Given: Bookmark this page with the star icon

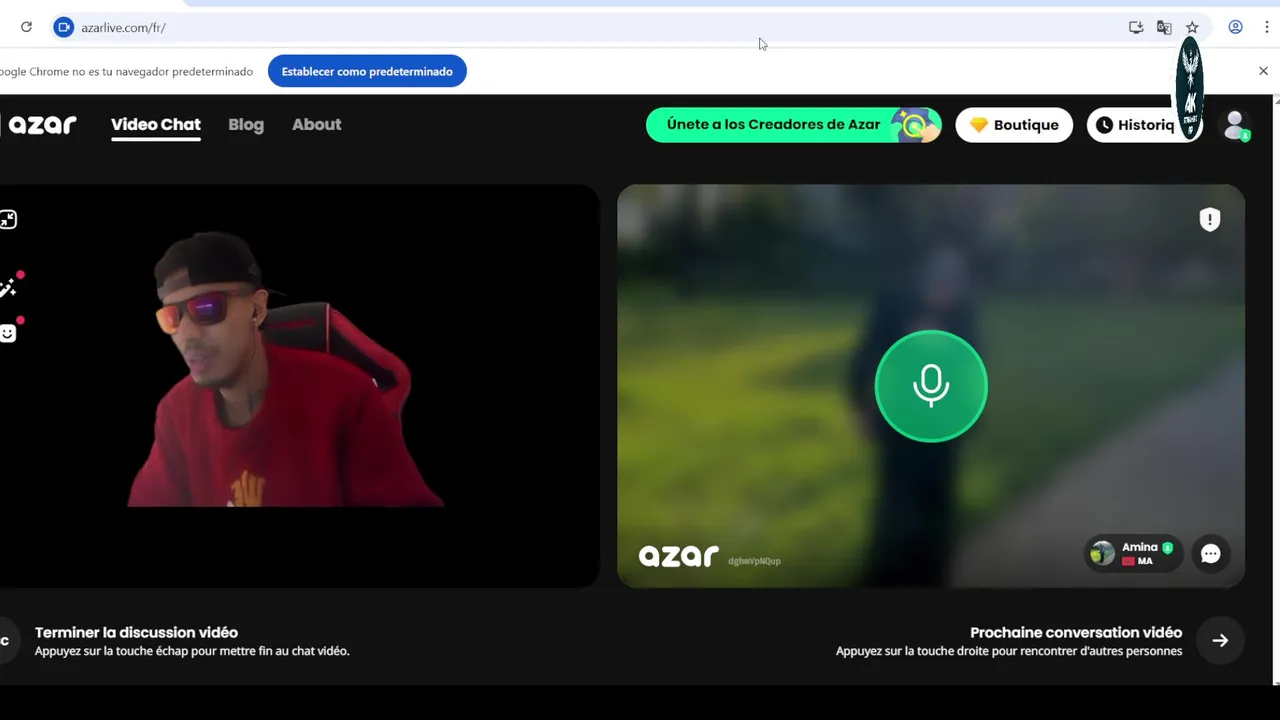Looking at the screenshot, I should click(x=1192, y=27).
